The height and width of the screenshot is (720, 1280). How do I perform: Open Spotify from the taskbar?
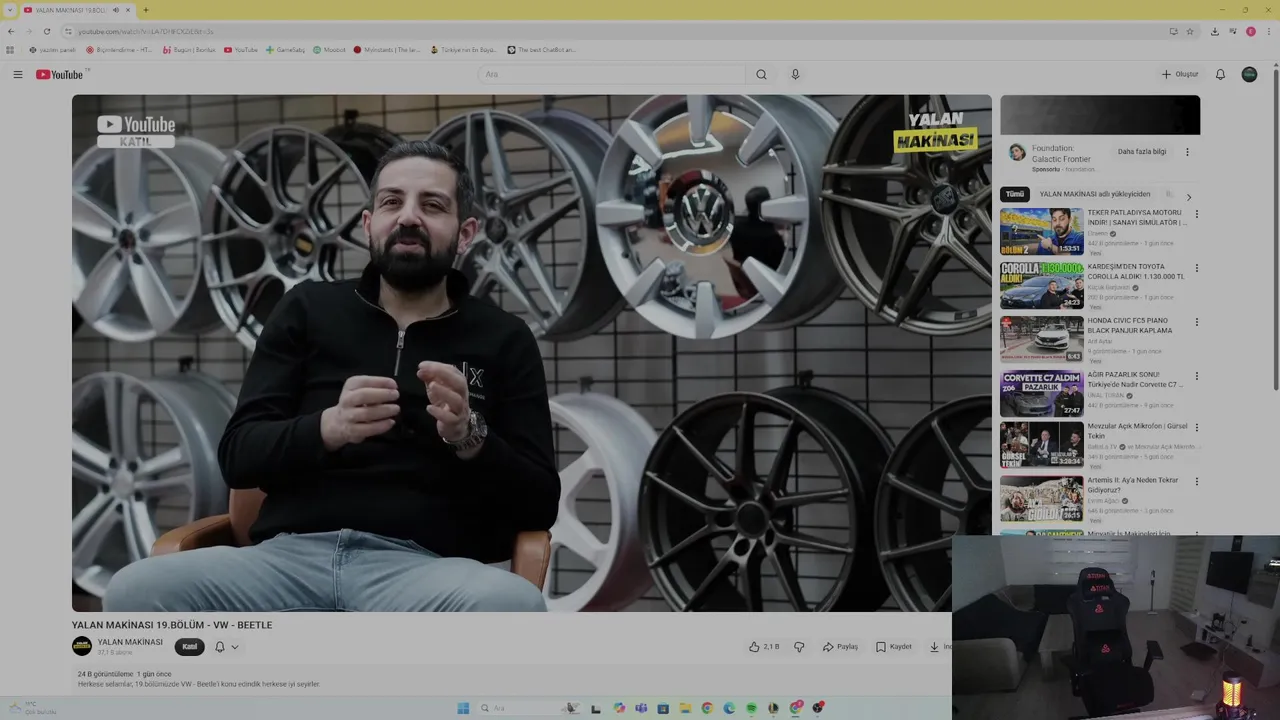[751, 708]
